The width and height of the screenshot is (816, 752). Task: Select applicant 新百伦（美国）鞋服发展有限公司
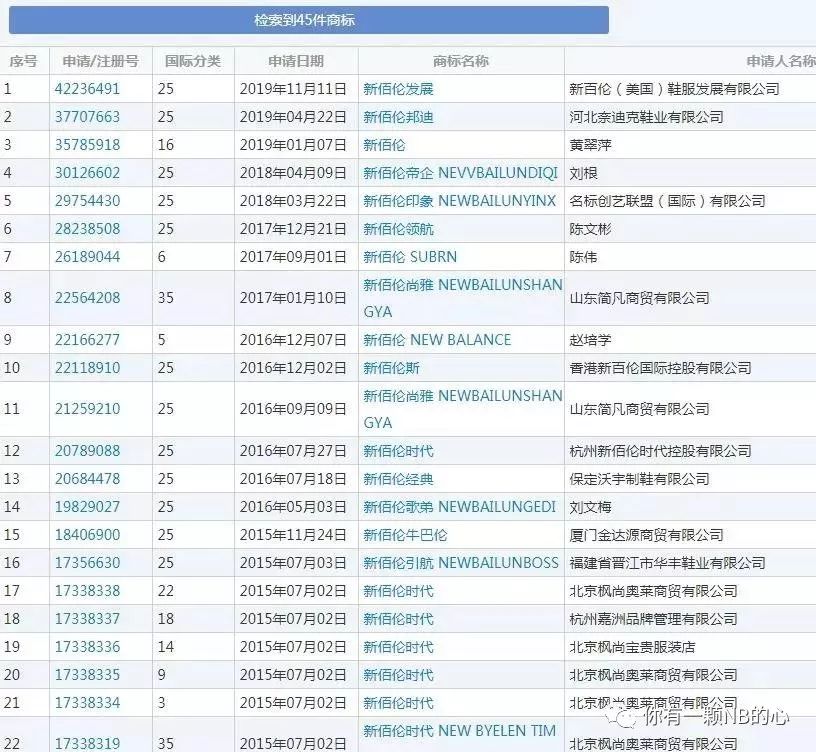(674, 89)
